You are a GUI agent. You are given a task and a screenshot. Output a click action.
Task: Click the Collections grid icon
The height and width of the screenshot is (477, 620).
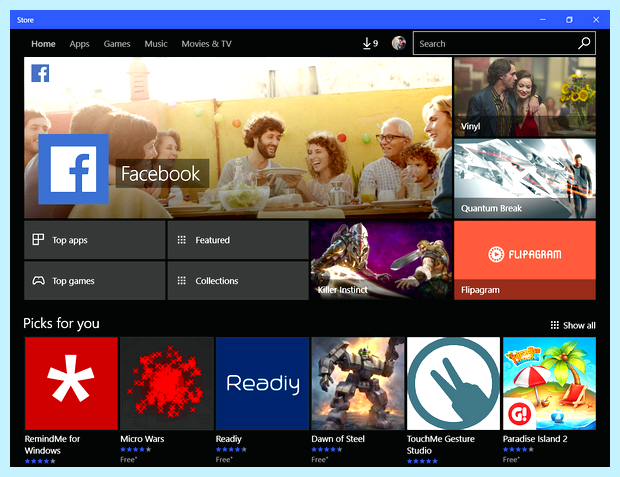181,280
